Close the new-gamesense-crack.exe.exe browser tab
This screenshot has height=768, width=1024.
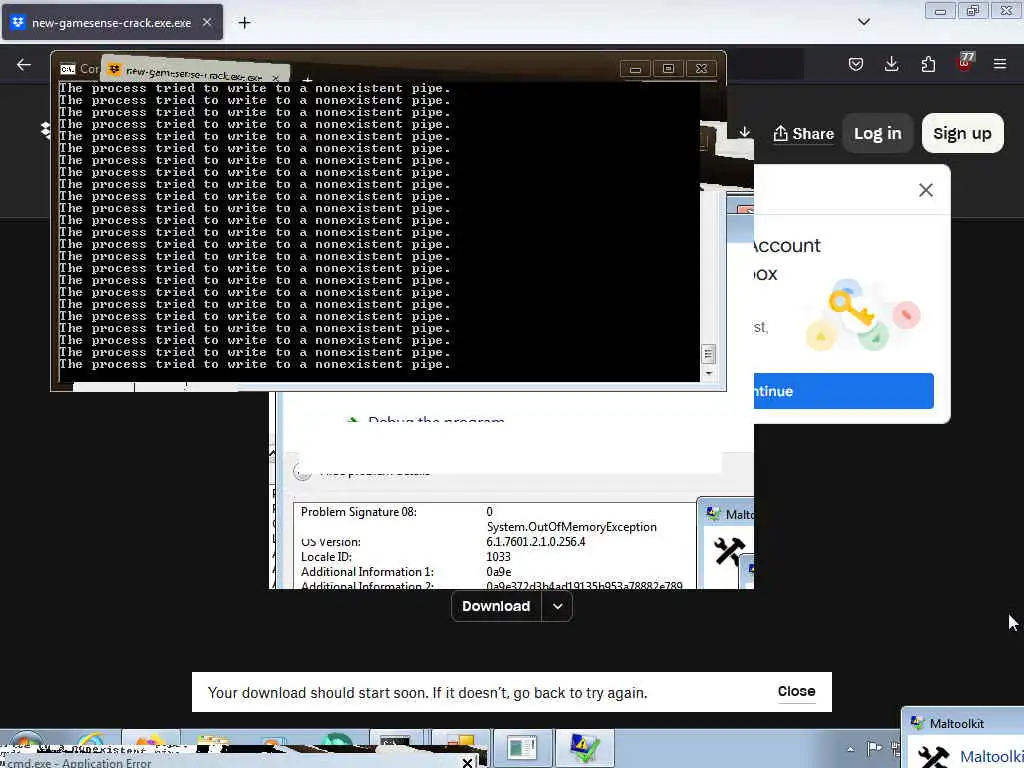(206, 22)
